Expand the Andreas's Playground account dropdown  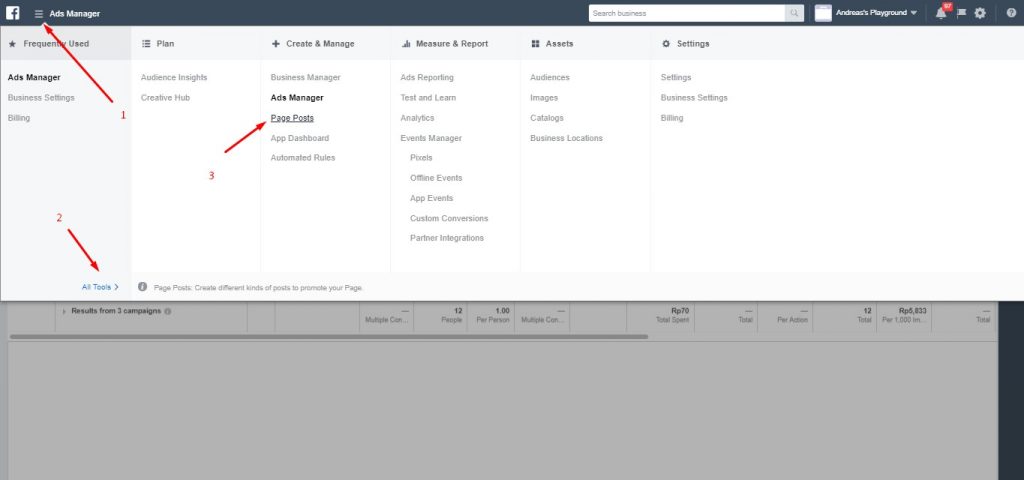pyautogui.click(x=914, y=13)
